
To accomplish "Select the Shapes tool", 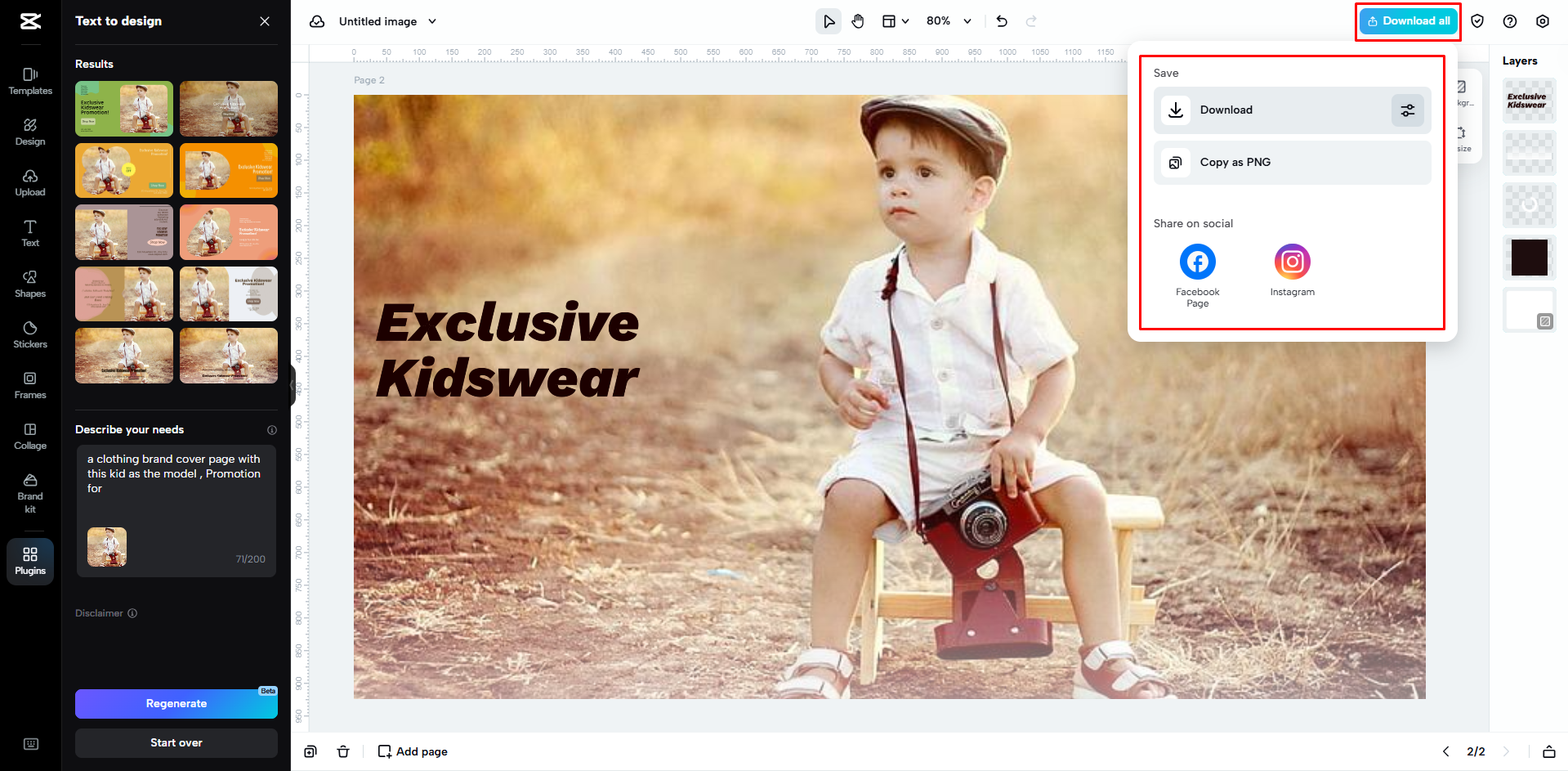I will point(29,284).
